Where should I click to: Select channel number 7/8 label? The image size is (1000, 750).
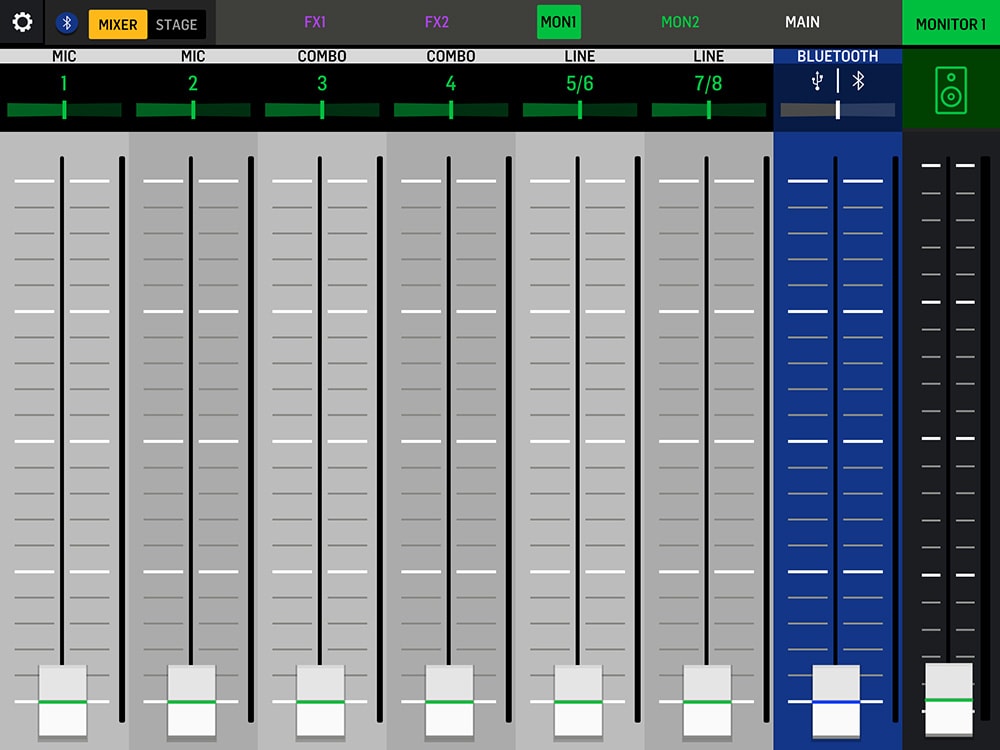pos(709,84)
